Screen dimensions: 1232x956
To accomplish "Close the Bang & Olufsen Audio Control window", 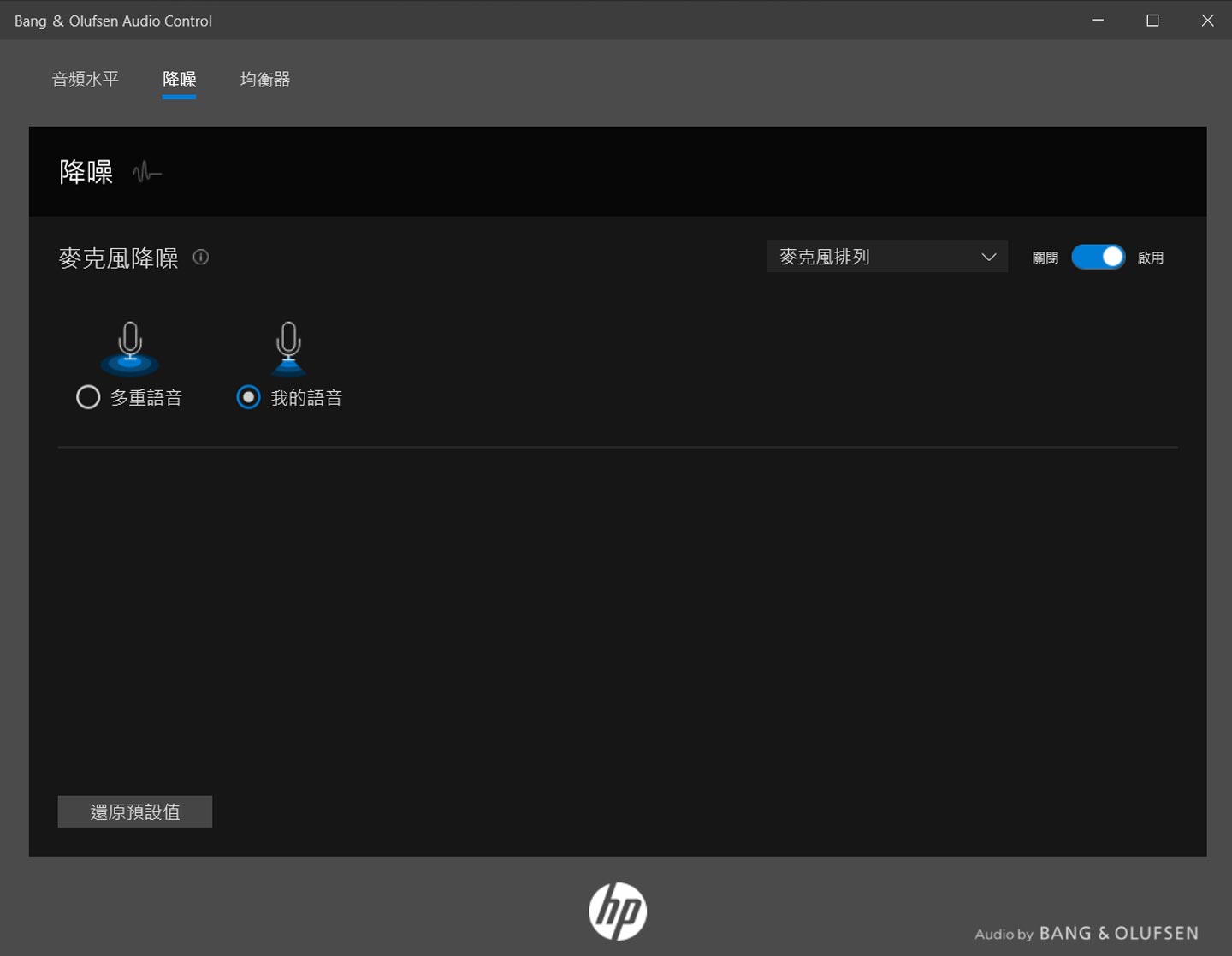I will [1207, 21].
